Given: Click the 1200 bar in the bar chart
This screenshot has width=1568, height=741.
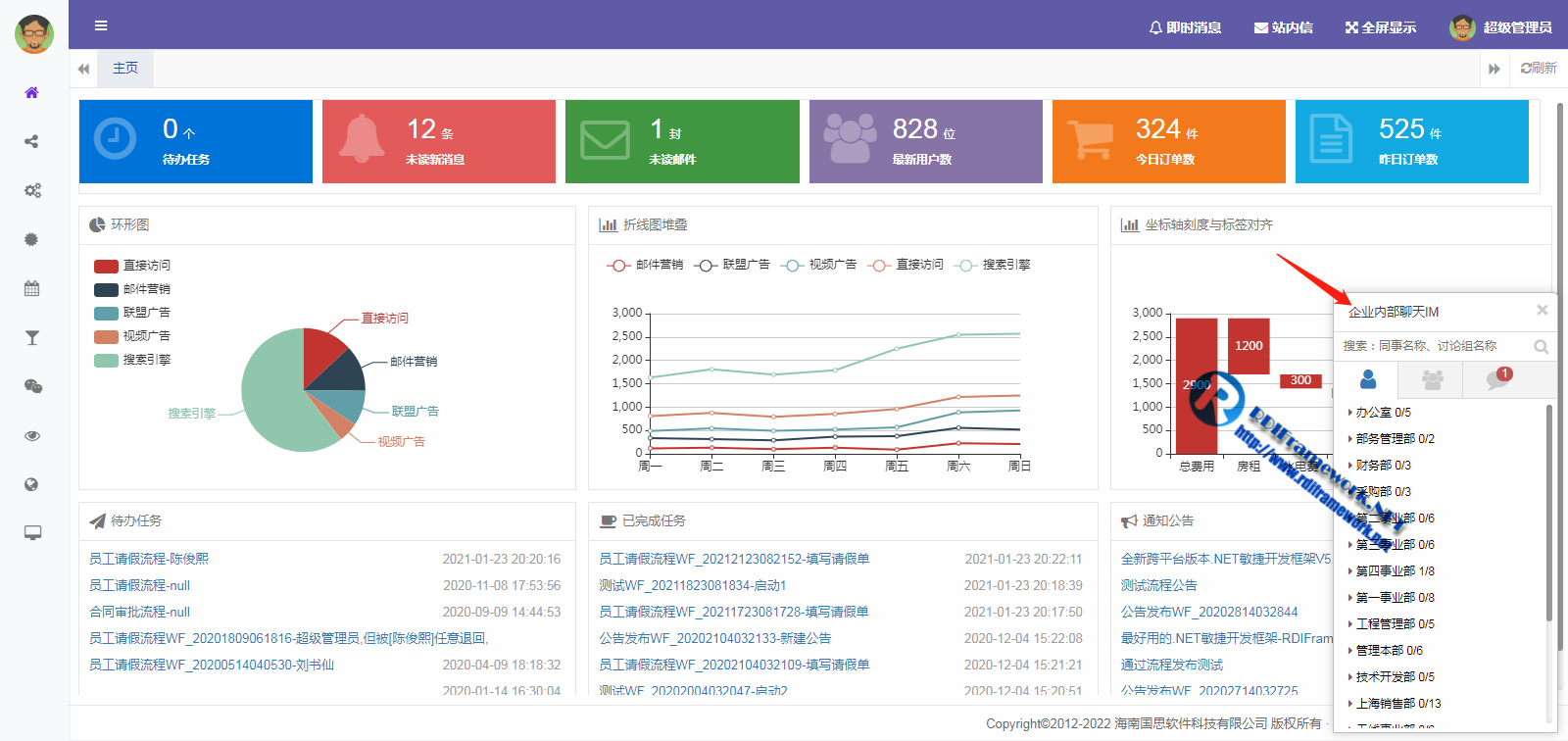Looking at the screenshot, I should (1249, 346).
